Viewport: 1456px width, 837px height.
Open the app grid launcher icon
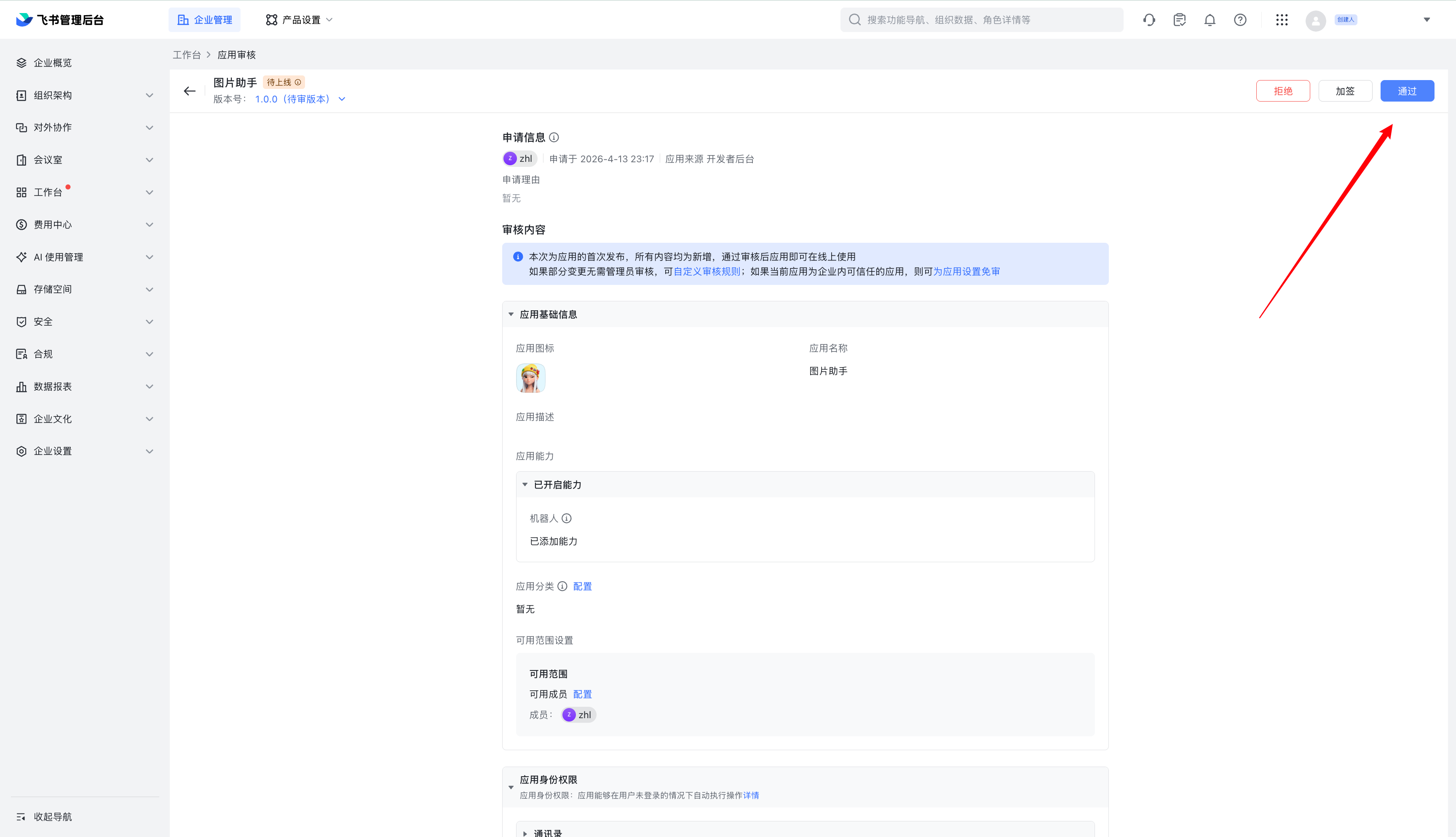(x=1281, y=20)
